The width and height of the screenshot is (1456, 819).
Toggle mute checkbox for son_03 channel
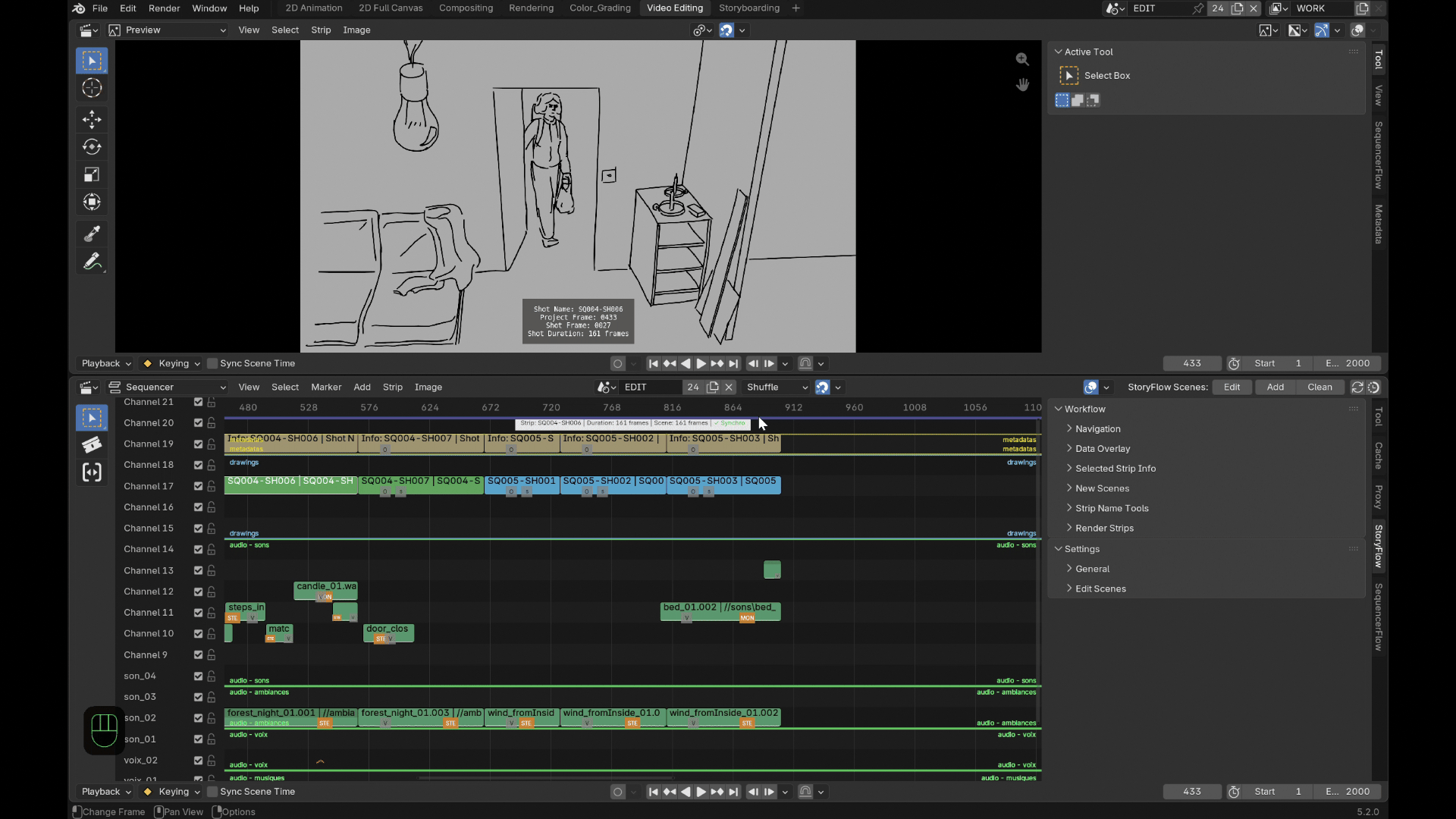click(x=198, y=697)
